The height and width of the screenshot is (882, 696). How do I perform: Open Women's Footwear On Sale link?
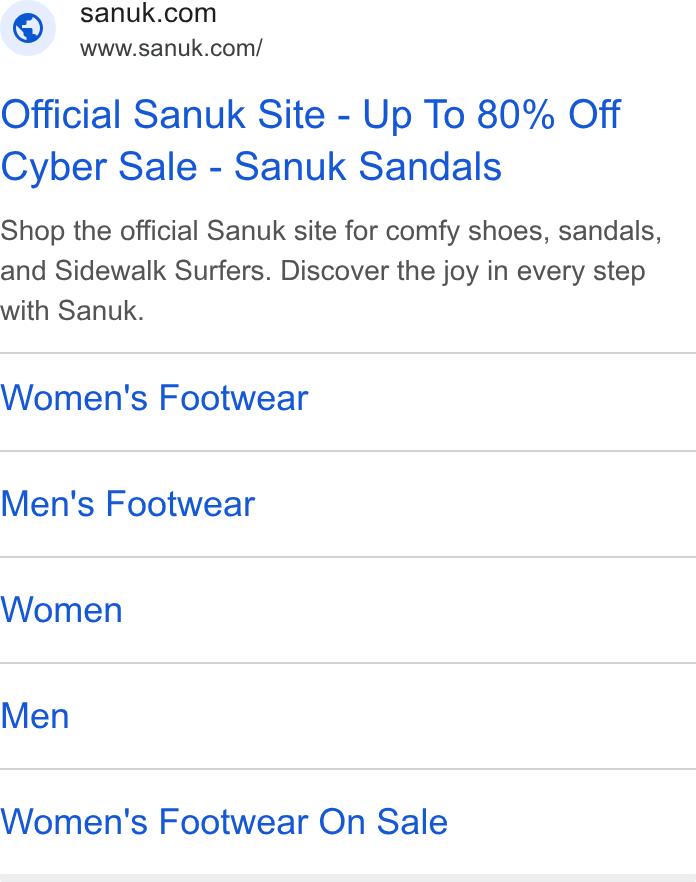pos(224,821)
